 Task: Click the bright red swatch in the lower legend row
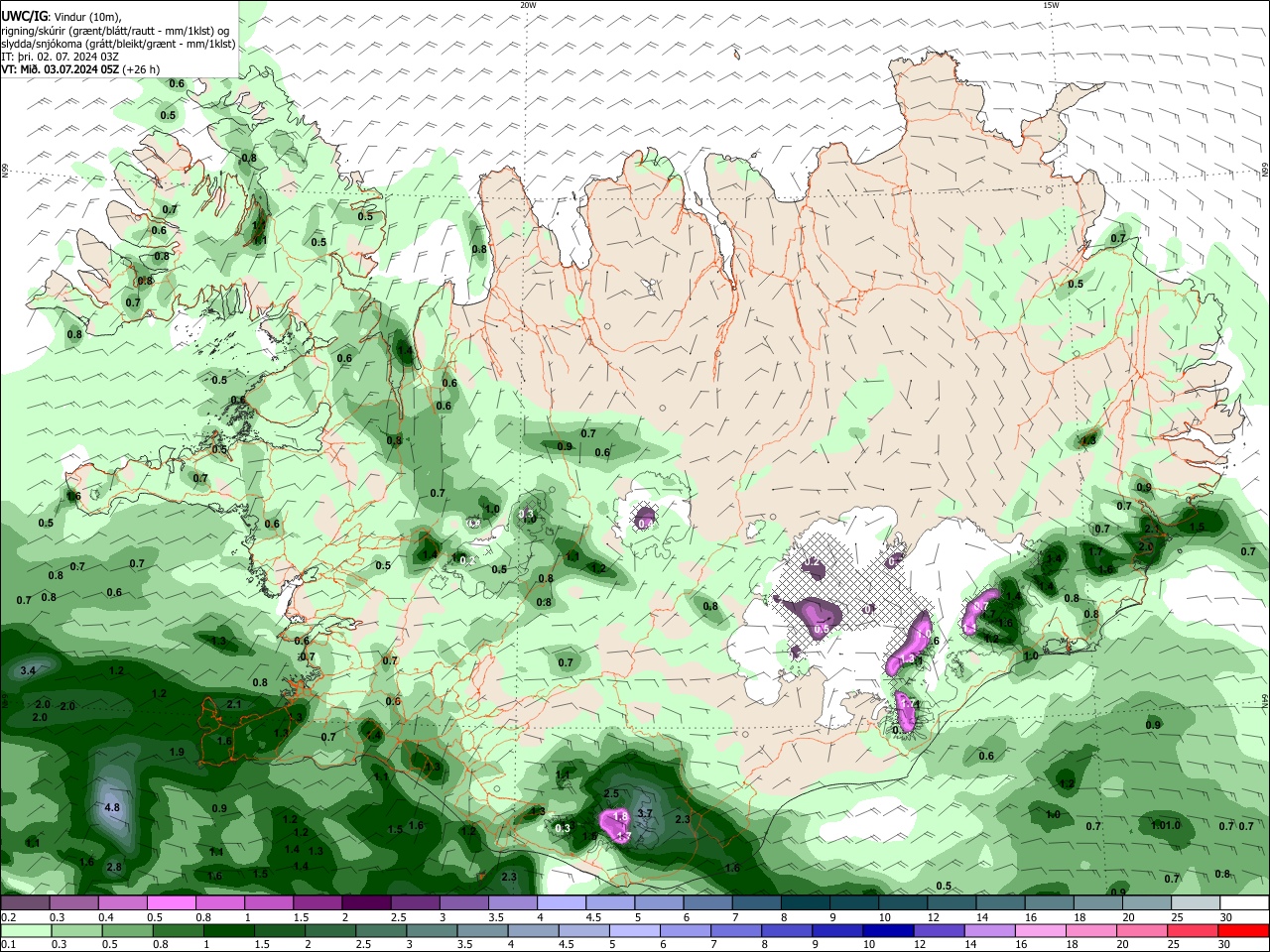tap(1243, 931)
